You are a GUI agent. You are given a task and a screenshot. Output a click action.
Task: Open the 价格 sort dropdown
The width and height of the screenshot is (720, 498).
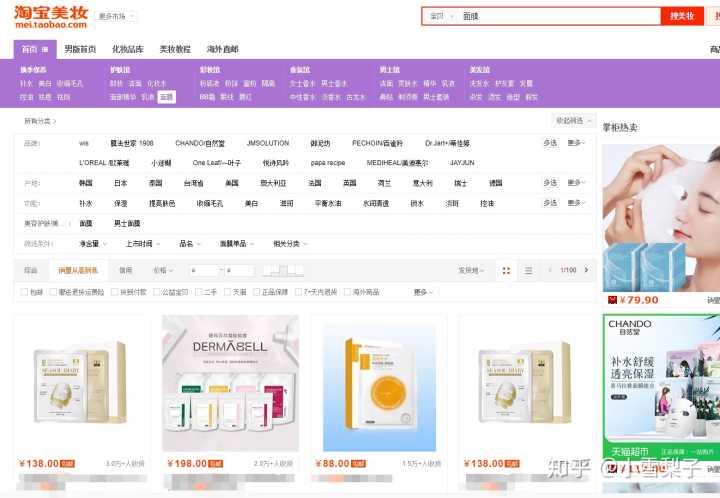tap(163, 270)
